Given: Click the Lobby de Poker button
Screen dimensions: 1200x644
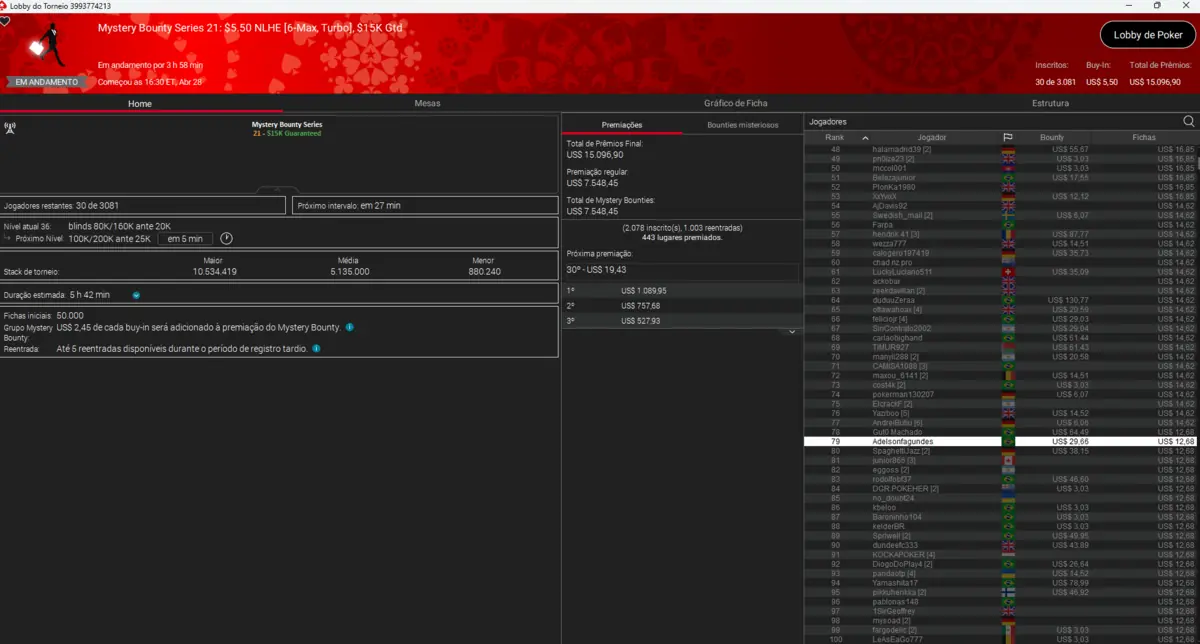Looking at the screenshot, I should pos(1148,35).
